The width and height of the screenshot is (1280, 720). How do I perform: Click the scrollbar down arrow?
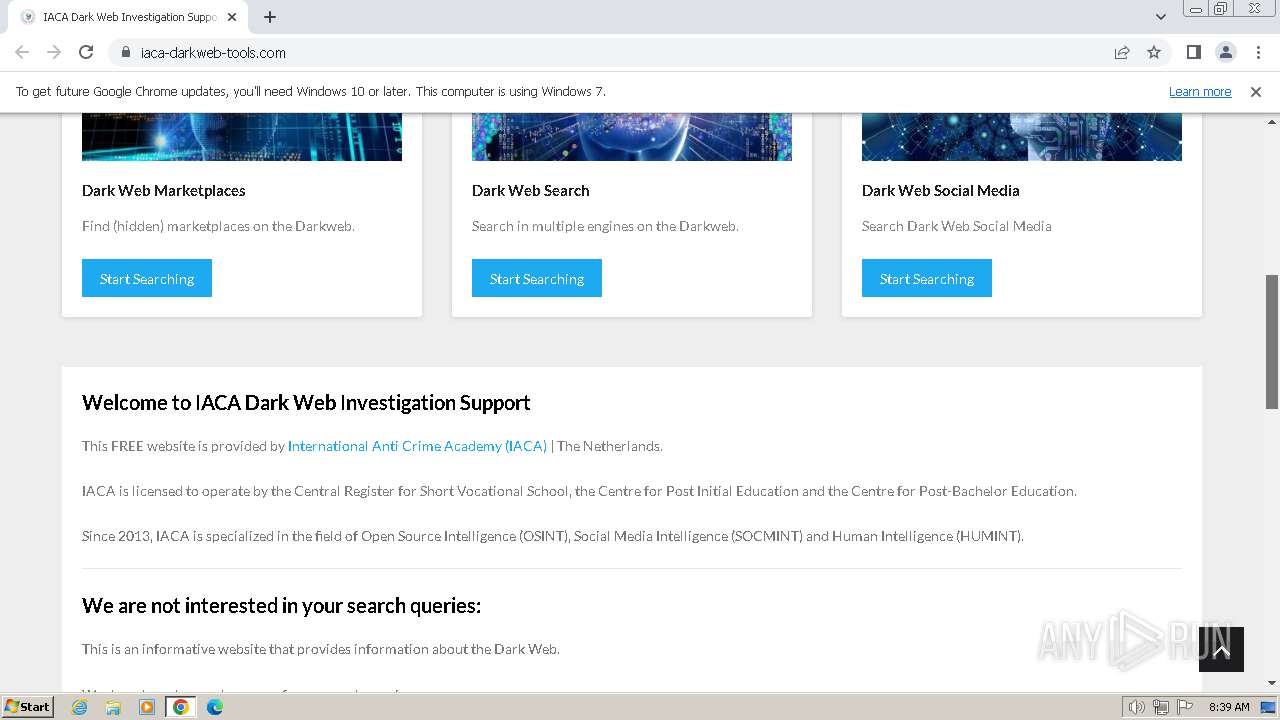(1272, 684)
